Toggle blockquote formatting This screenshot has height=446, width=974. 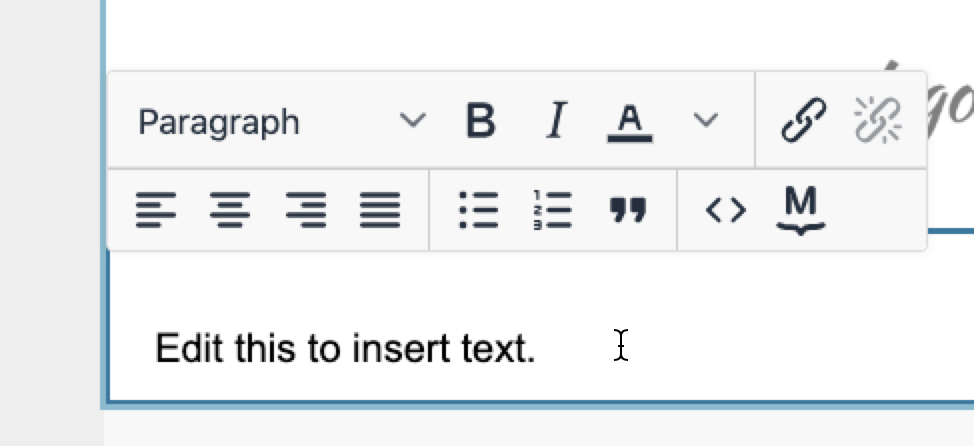(x=628, y=210)
